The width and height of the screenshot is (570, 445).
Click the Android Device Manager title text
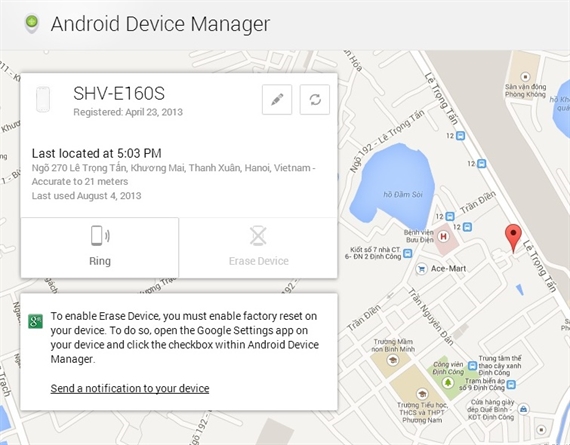point(160,24)
